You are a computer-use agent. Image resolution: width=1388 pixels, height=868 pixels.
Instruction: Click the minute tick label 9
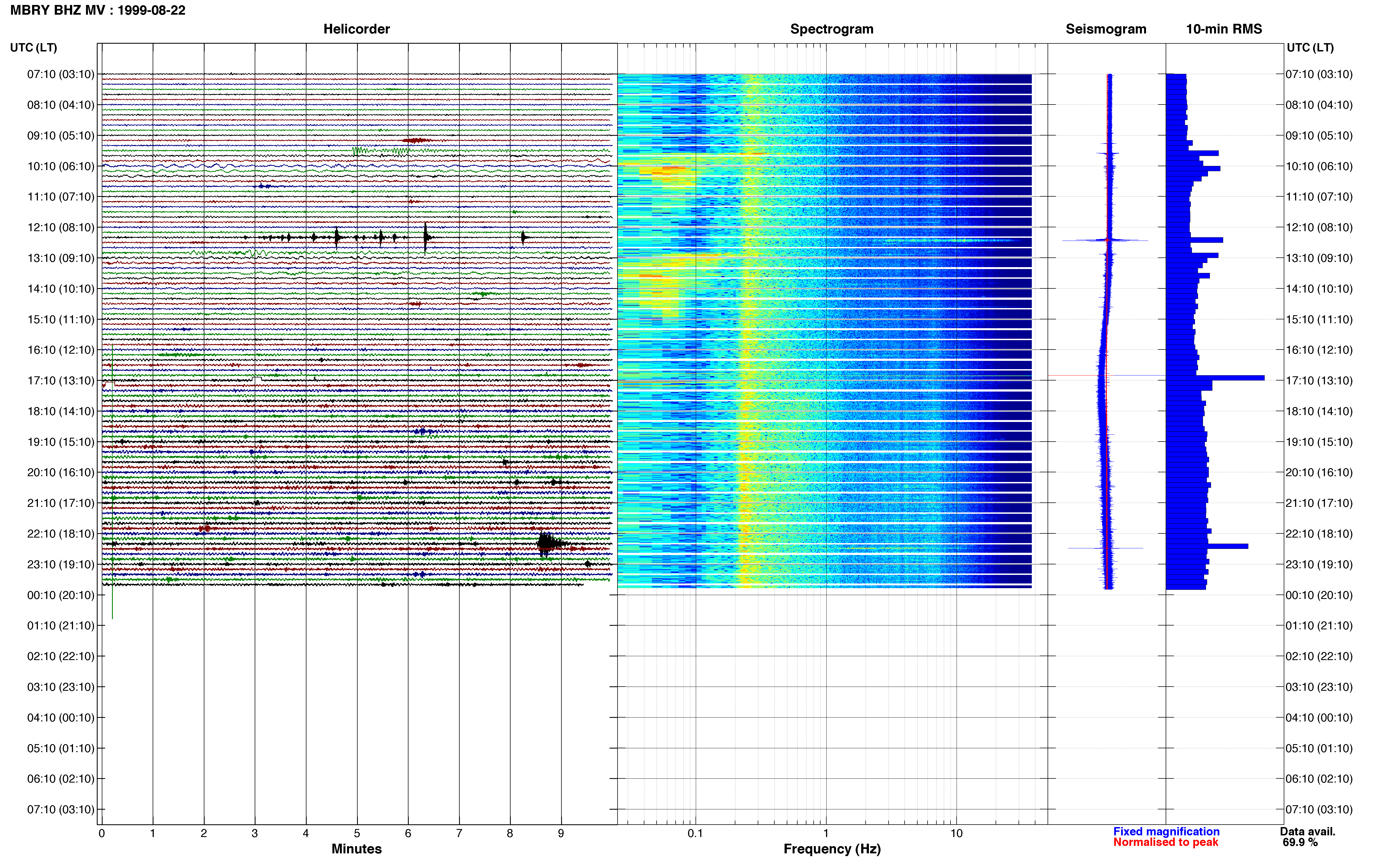coord(561,833)
